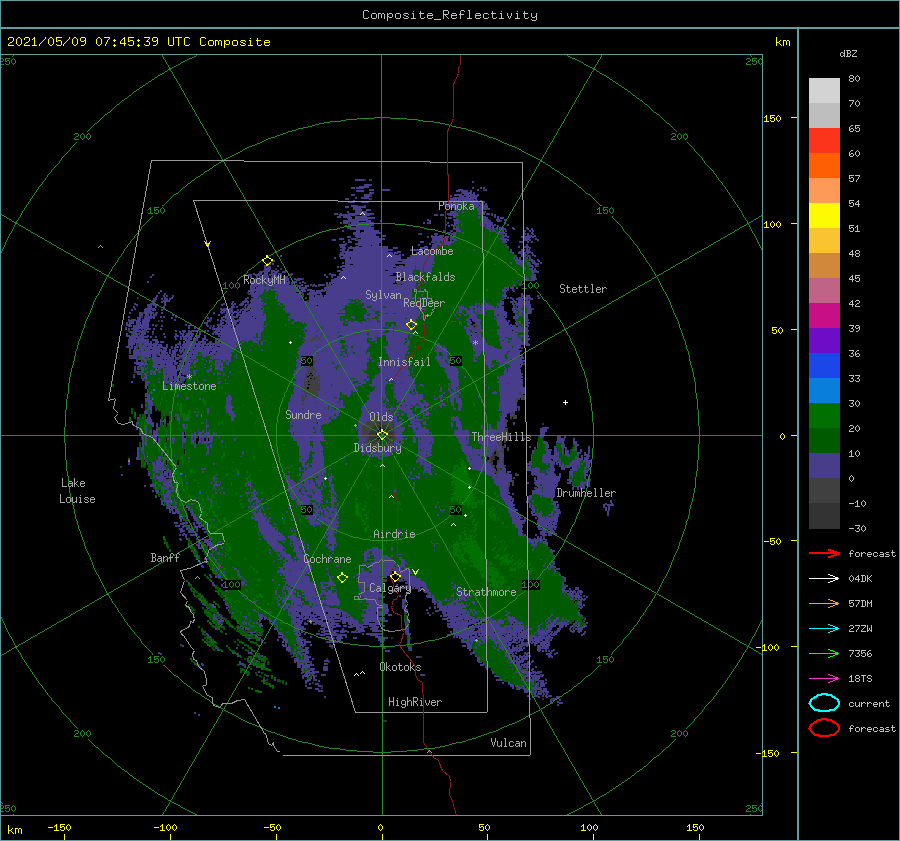Screen dimensions: 900x841
Task: Click the Cochrane town label
Action: tap(328, 559)
